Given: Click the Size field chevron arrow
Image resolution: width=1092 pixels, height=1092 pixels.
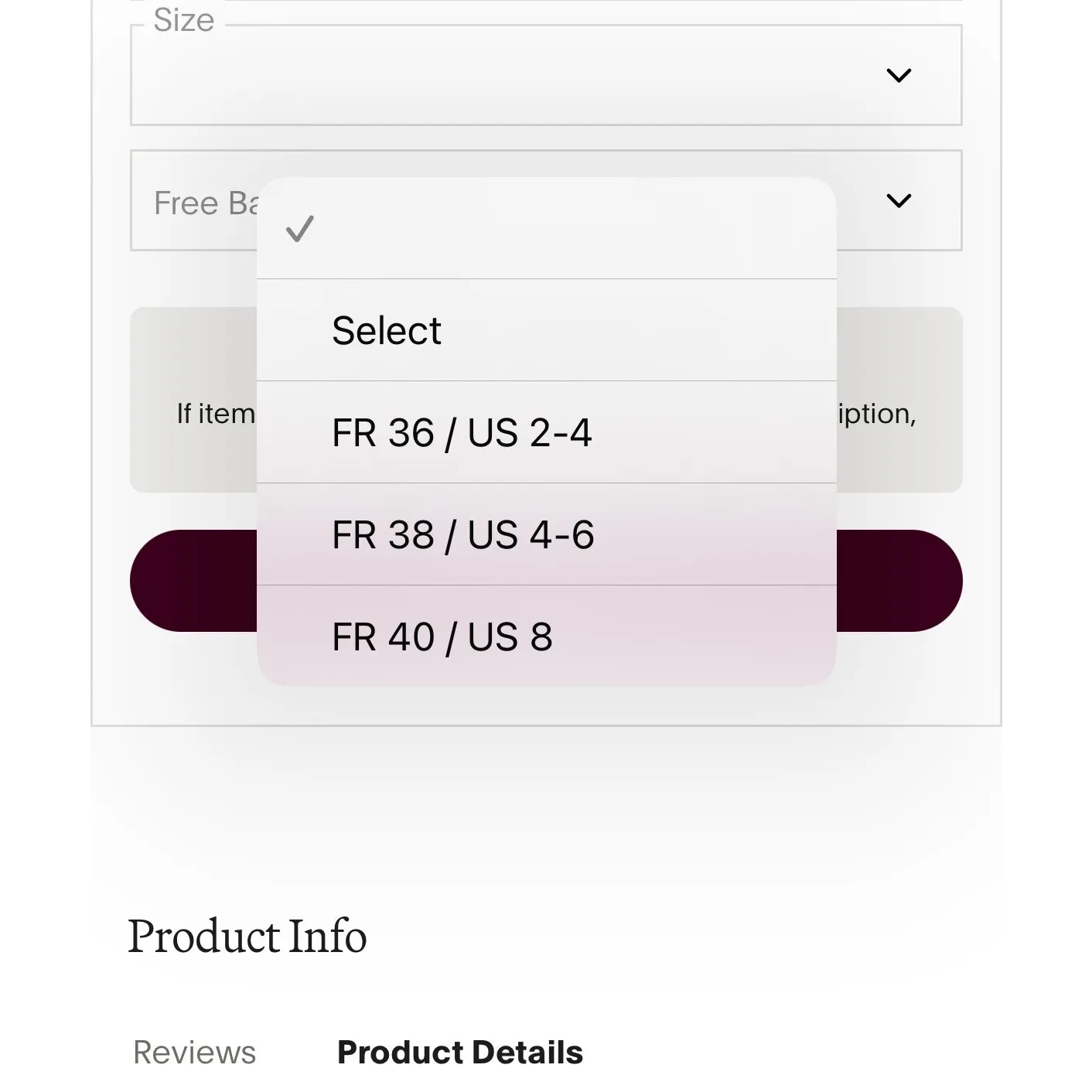Looking at the screenshot, I should tap(898, 76).
